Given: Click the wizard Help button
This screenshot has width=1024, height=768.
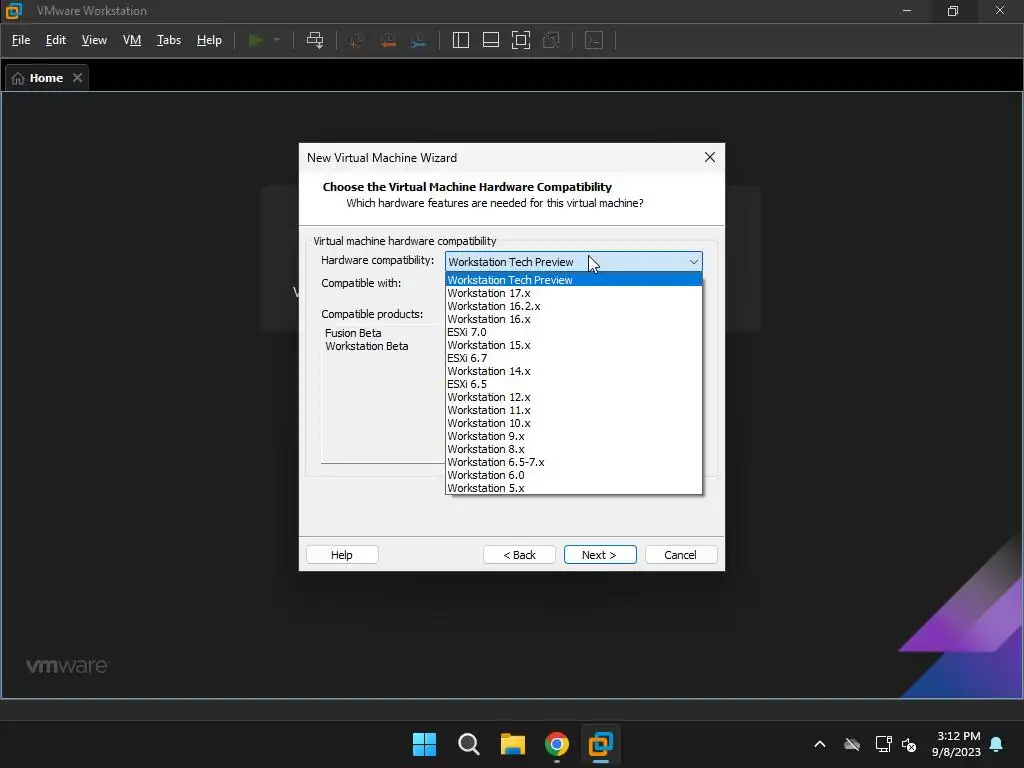Looking at the screenshot, I should [342, 555].
